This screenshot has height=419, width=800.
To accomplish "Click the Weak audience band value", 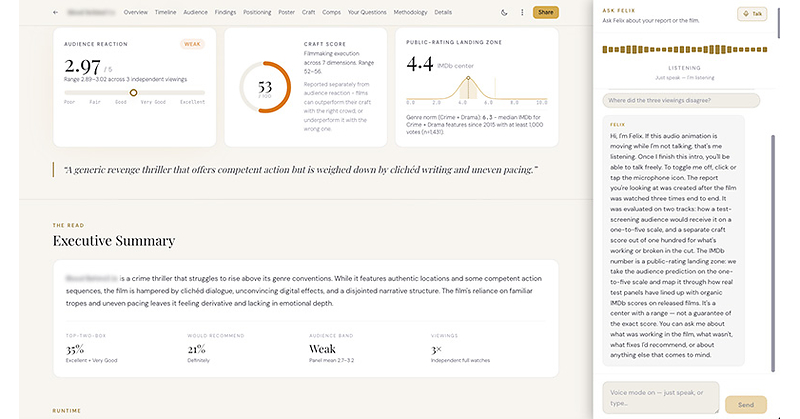I will click(322, 350).
